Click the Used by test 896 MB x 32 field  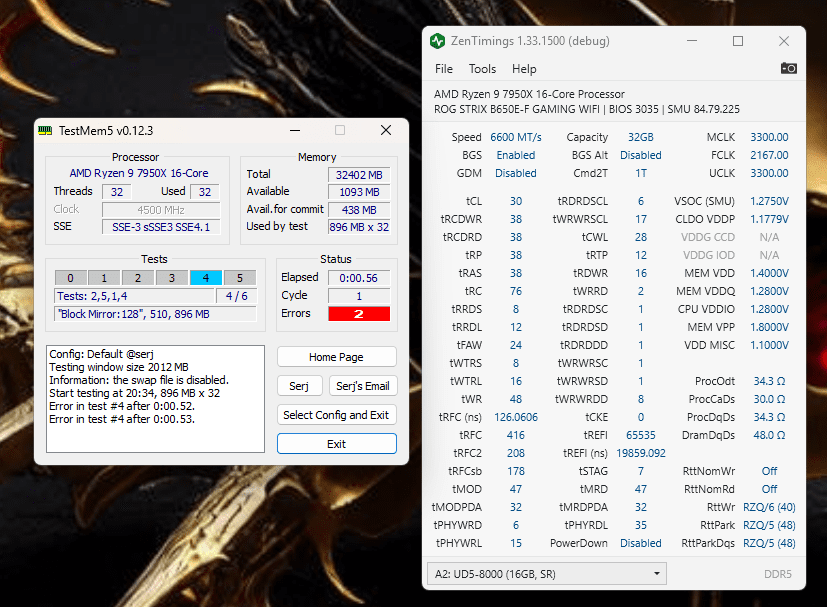coord(359,227)
